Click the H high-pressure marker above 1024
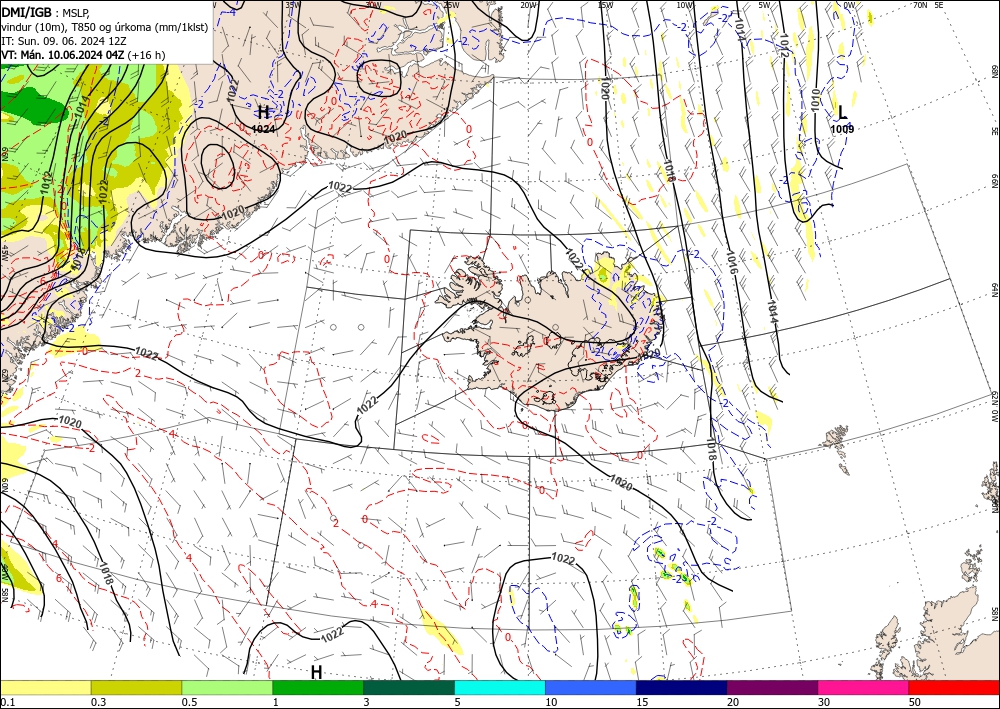Screen dimensions: 1000x709 pyautogui.click(x=263, y=113)
